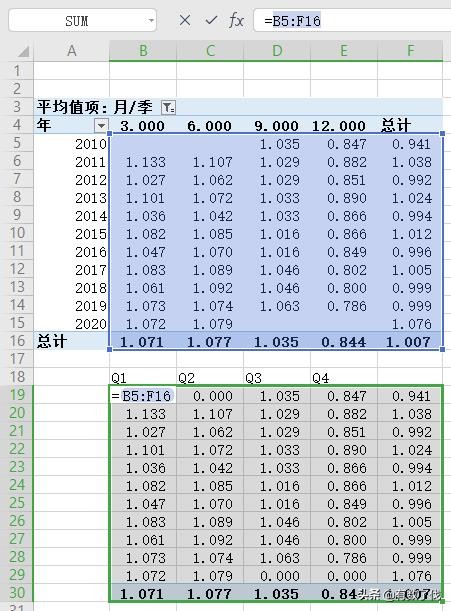This screenshot has width=451, height=611.
Task: Select row 16 header
Action: (x=17, y=341)
